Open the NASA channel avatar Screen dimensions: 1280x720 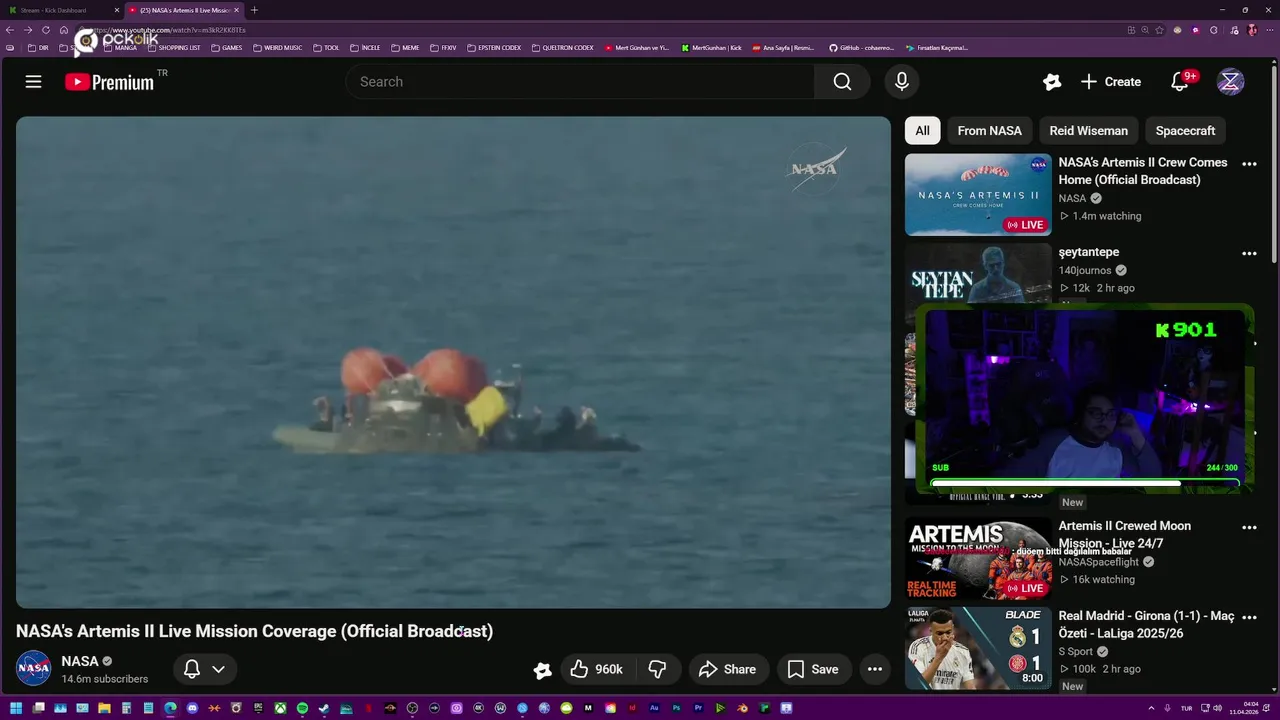pyautogui.click(x=33, y=668)
